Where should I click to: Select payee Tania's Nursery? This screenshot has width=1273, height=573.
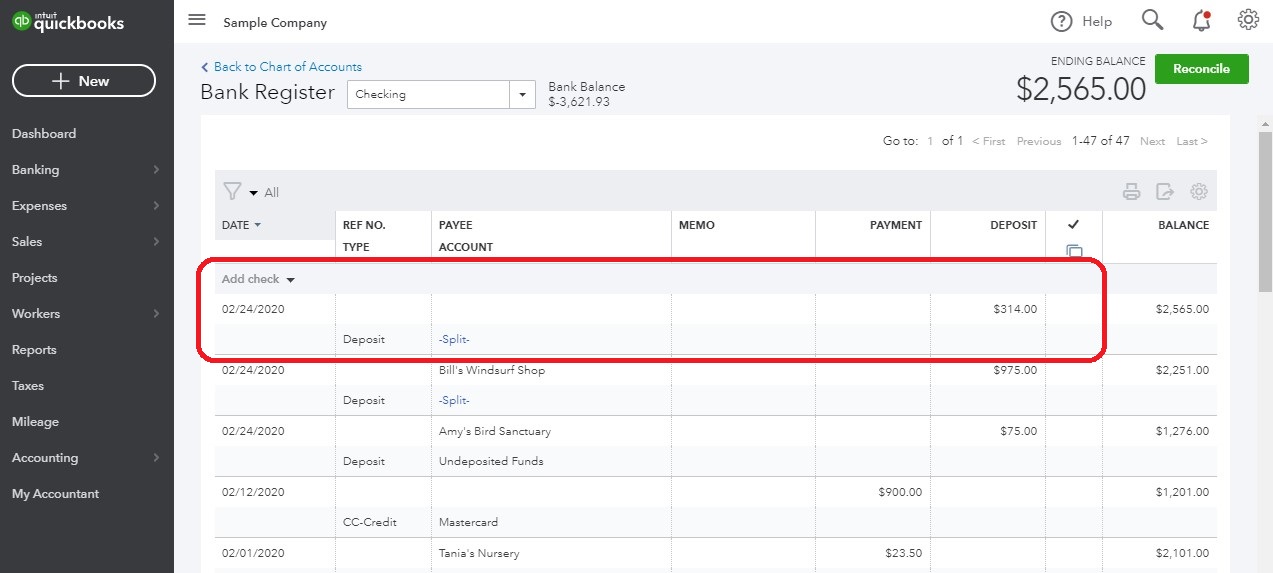479,553
